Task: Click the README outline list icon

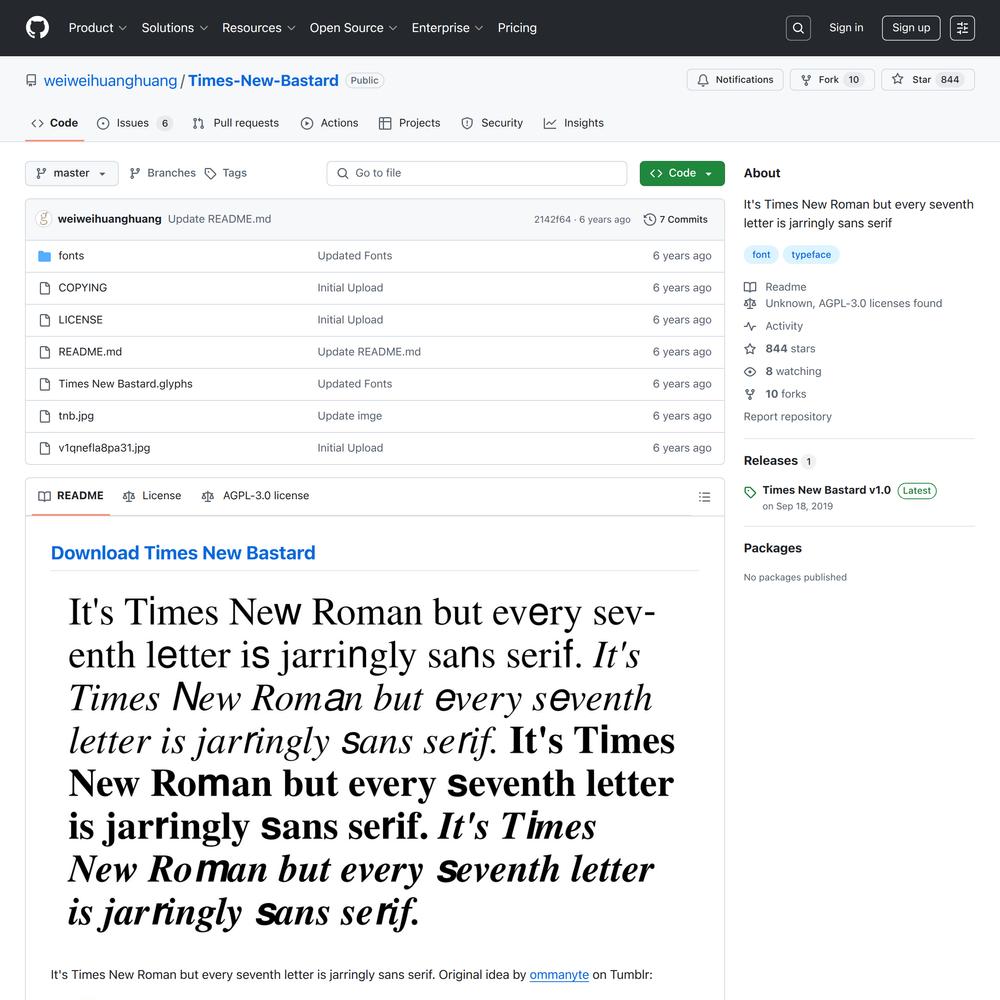Action: [x=704, y=497]
